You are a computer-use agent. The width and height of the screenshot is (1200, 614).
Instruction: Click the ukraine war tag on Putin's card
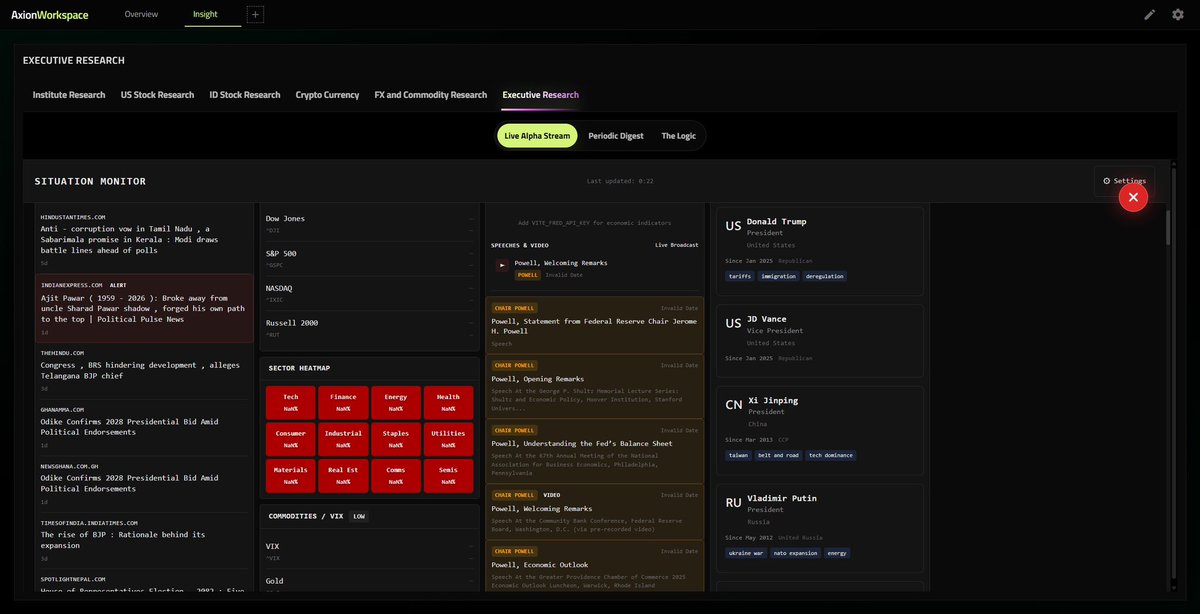pyautogui.click(x=746, y=553)
